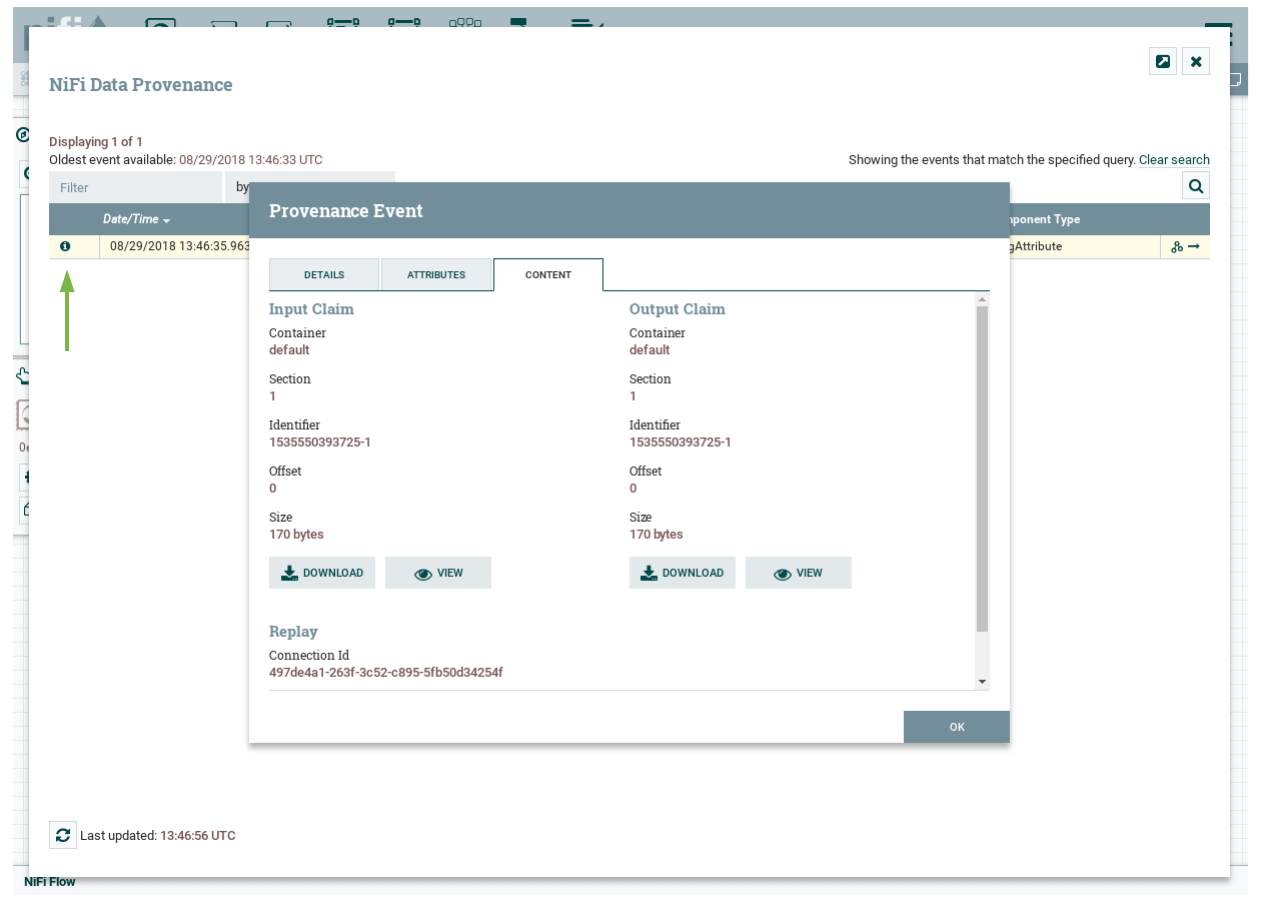View the Output Claim content

(798, 573)
